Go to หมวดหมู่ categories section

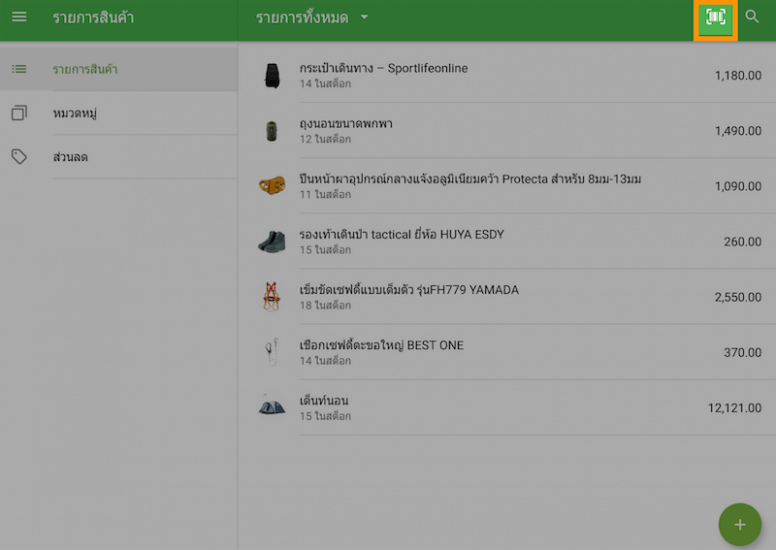(75, 113)
